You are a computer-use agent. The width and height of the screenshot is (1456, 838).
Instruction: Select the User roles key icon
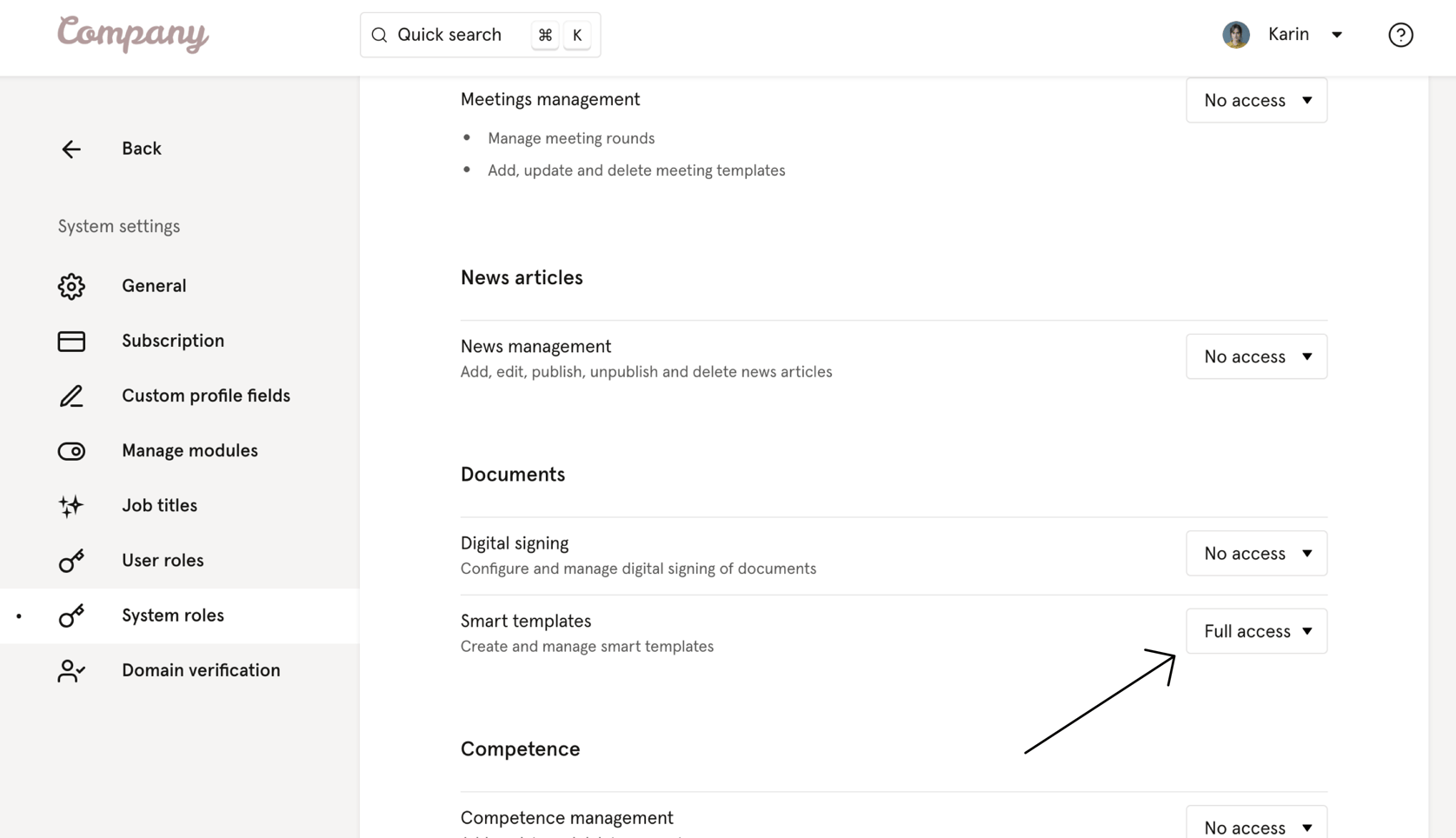point(71,561)
